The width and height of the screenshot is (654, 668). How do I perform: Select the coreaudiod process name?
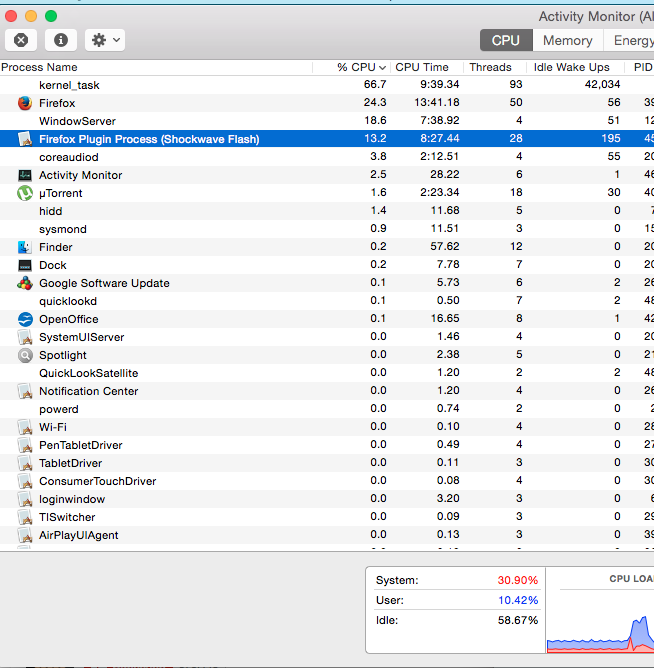69,157
